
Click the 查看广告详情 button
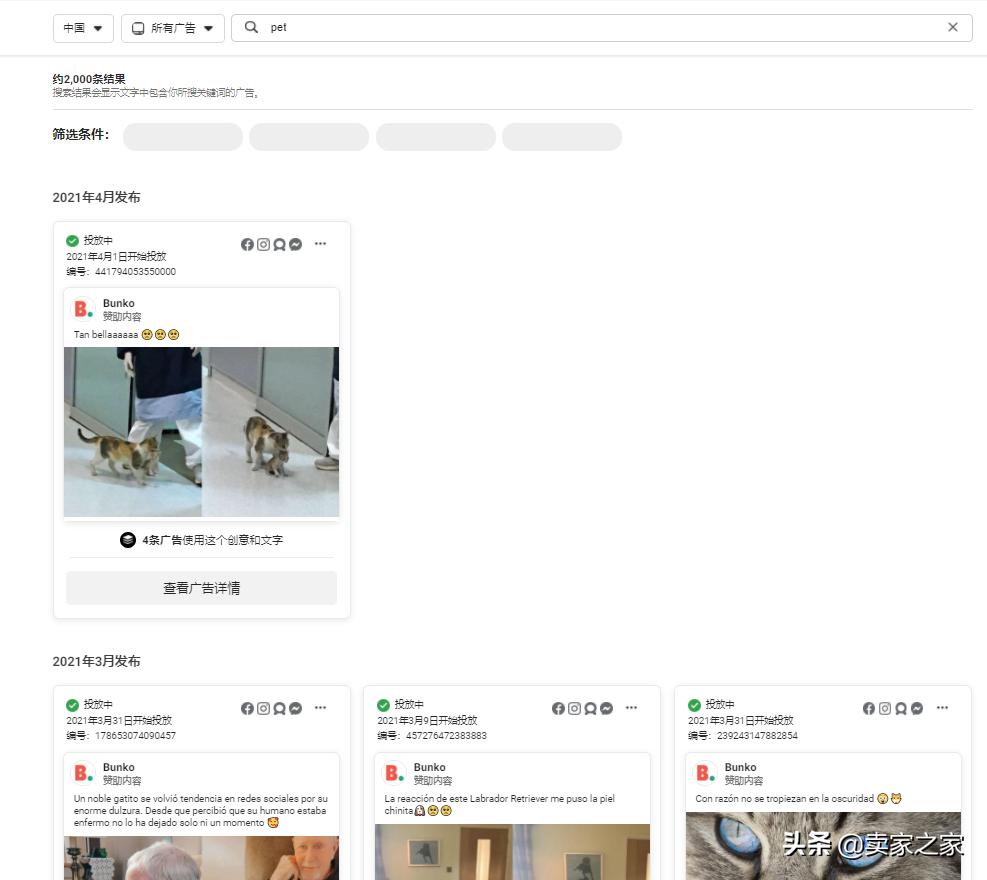[x=201, y=588]
